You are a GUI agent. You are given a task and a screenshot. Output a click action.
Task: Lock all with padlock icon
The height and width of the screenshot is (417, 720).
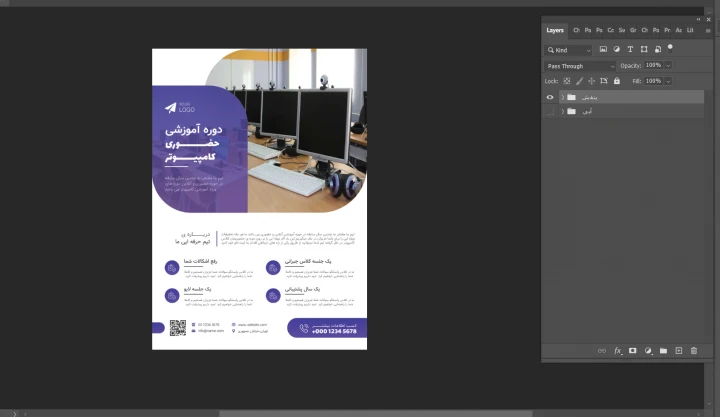pyautogui.click(x=617, y=81)
